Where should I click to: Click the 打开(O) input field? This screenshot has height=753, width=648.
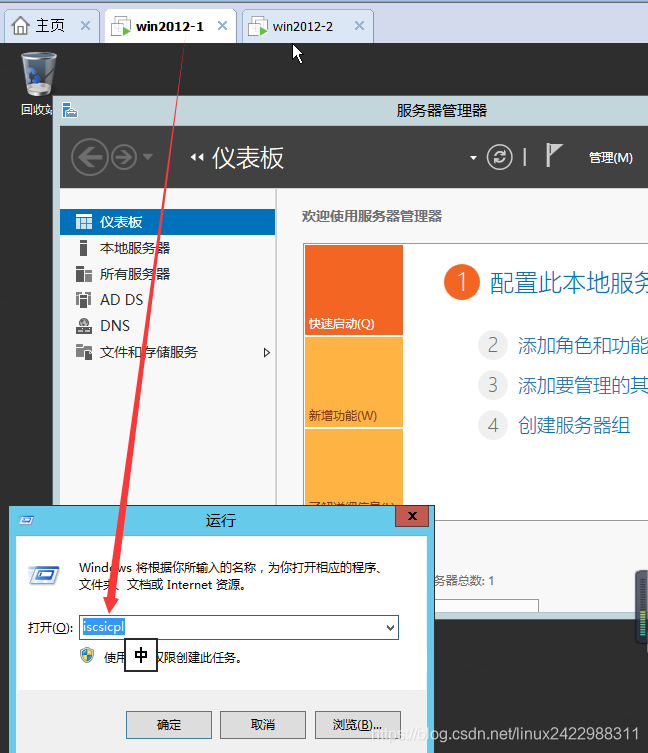tap(239, 627)
